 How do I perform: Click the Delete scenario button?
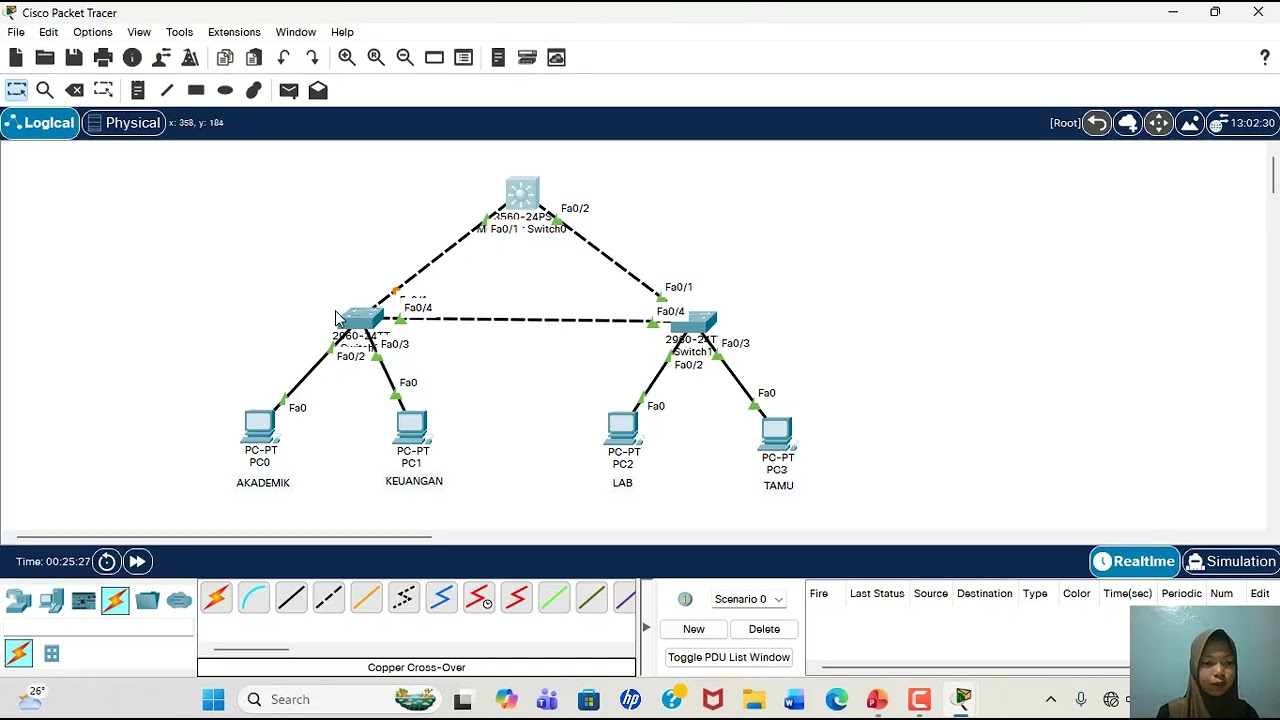coord(764,629)
